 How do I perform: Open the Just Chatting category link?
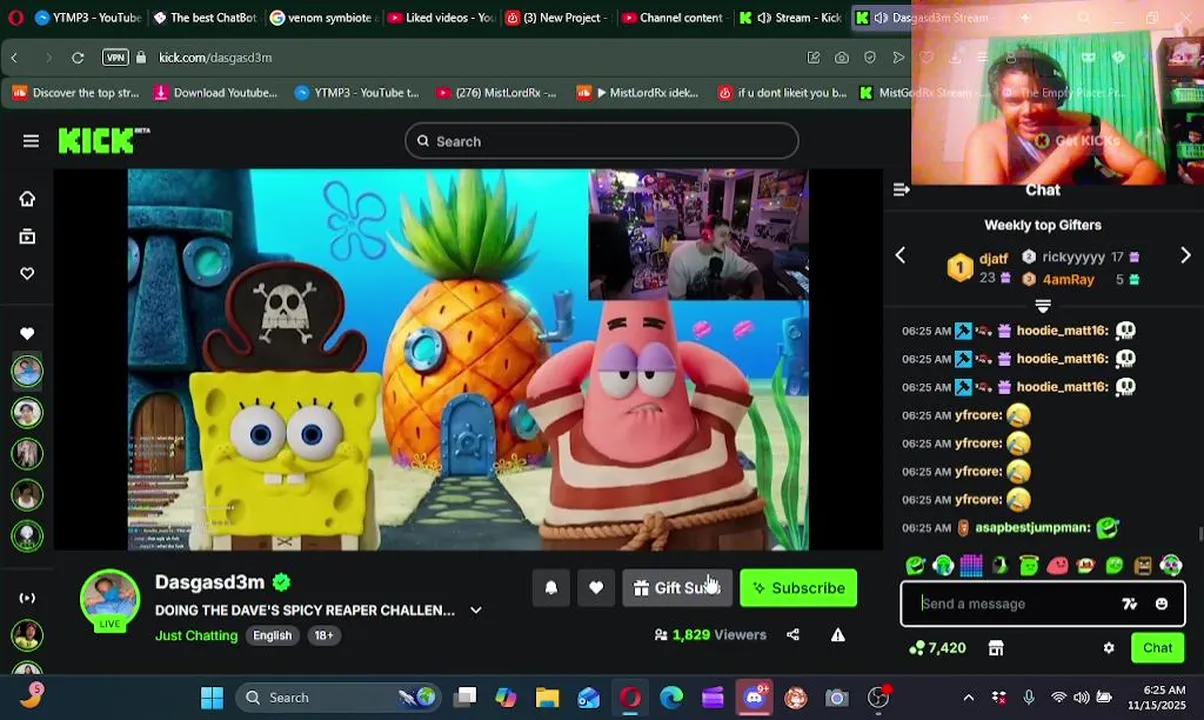click(x=196, y=635)
